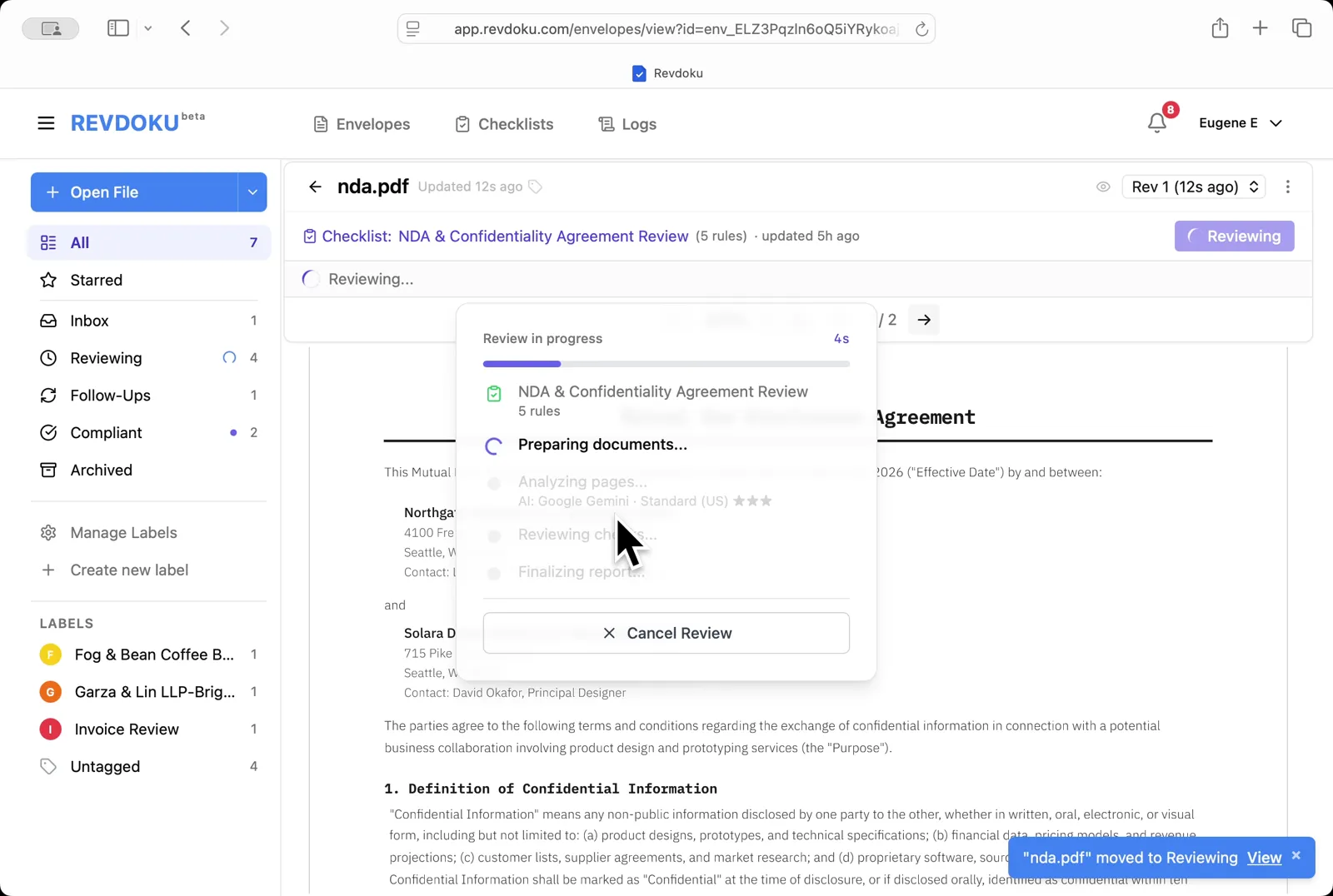The height and width of the screenshot is (896, 1333).
Task: Click the back arrow next to nda.pdf
Action: click(315, 187)
